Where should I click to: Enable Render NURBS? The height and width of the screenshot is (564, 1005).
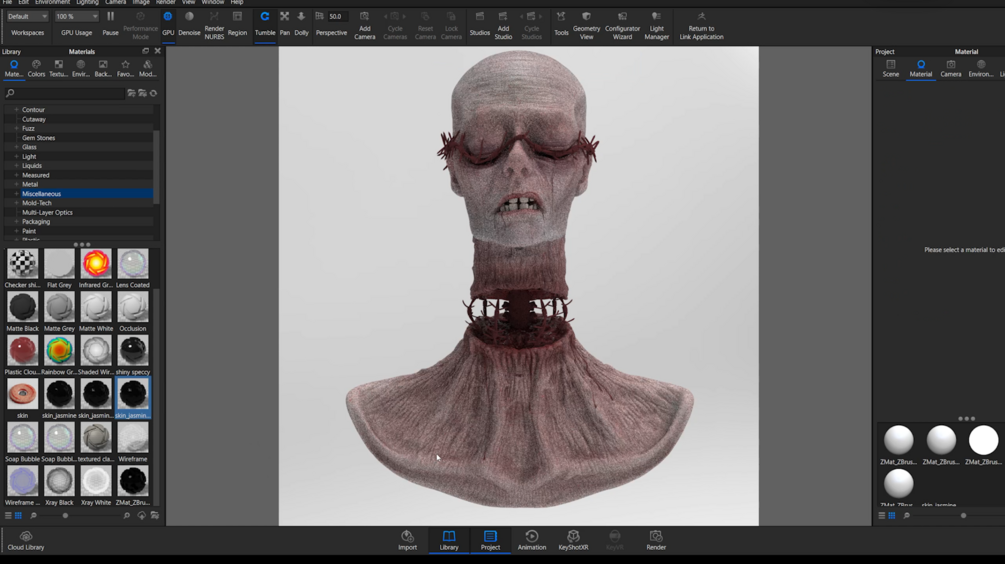pyautogui.click(x=214, y=26)
